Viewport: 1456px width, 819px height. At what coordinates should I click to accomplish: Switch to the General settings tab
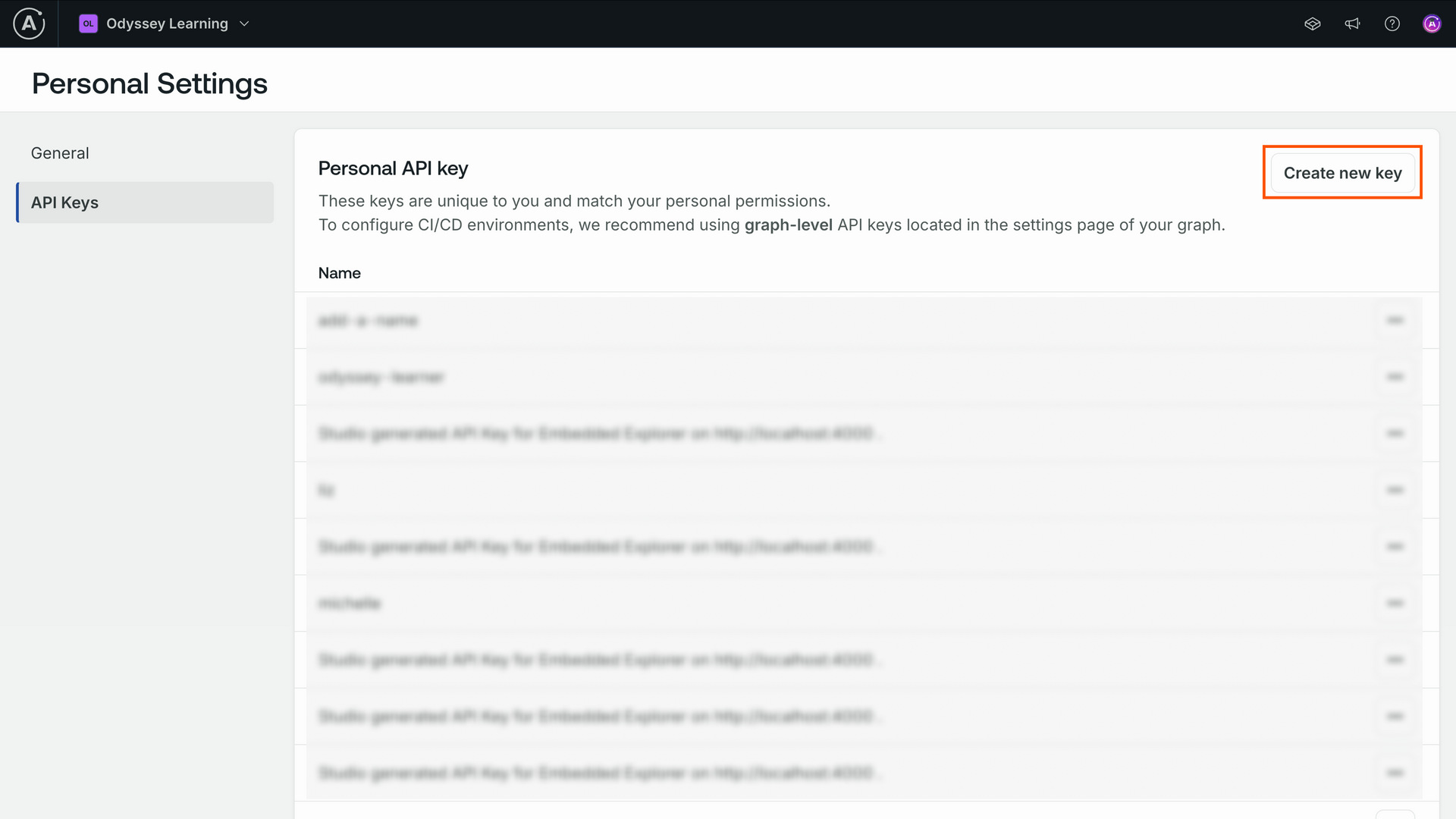tap(60, 153)
